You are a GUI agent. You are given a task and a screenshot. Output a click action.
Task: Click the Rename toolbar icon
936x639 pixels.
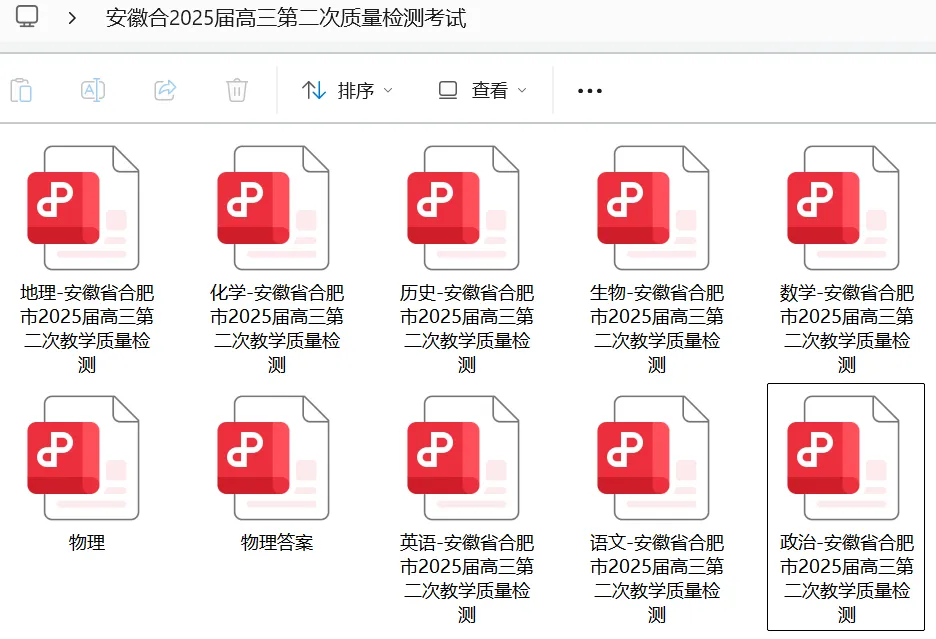tap(93, 90)
